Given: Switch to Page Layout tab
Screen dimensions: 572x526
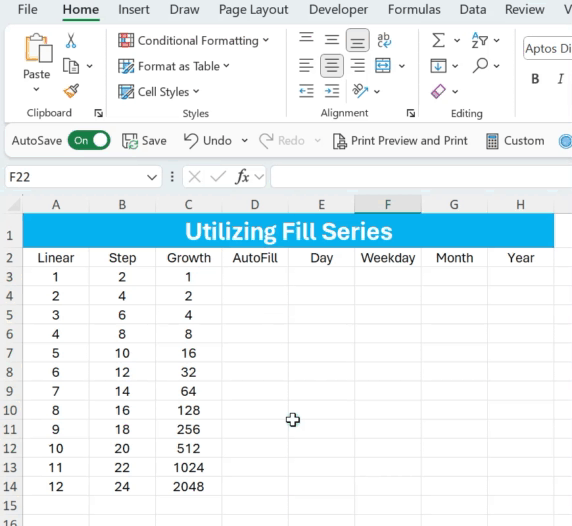Looking at the screenshot, I should pos(254,9).
